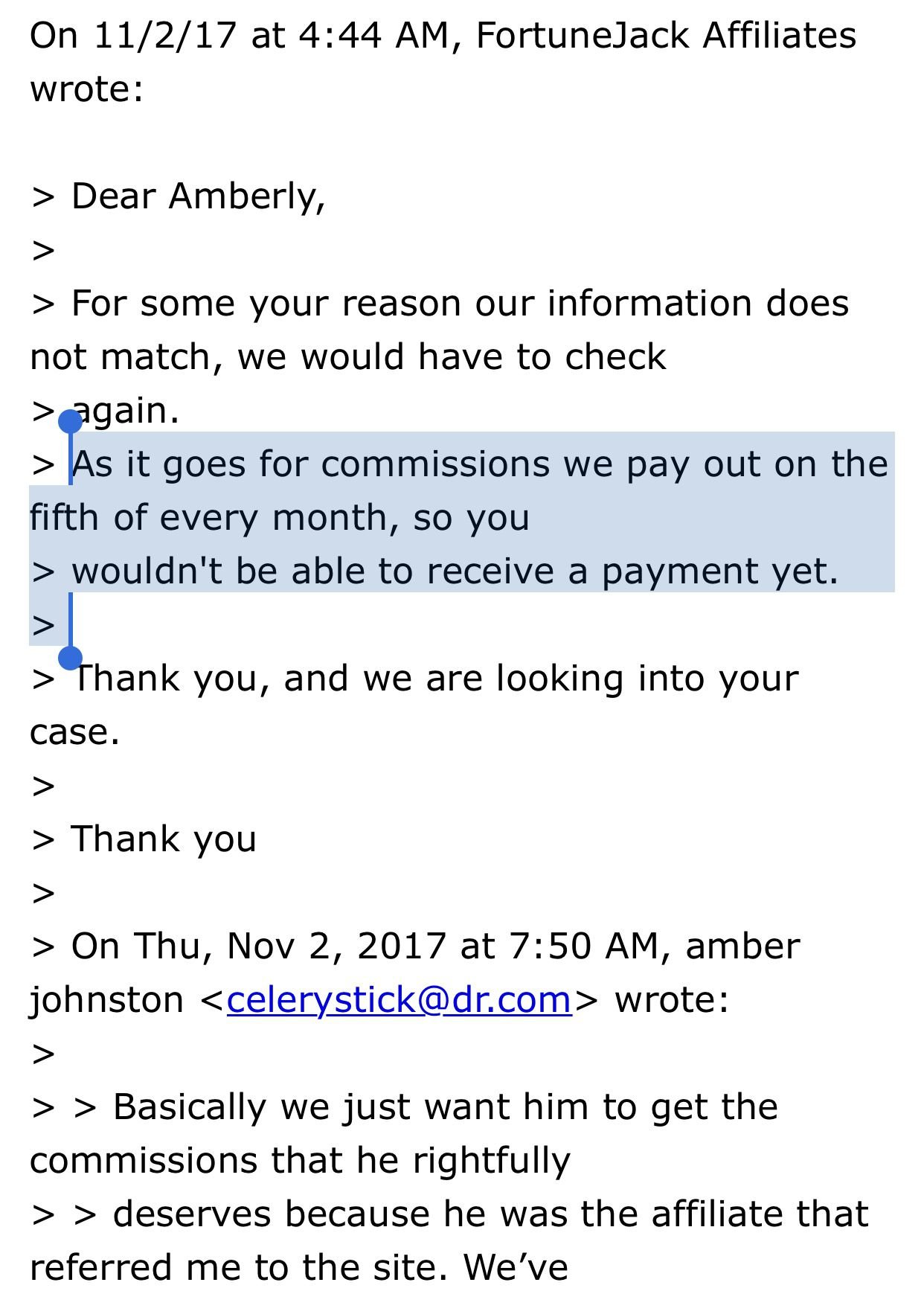The image size is (924, 1291).
Task: Tap the bottom text selection handle
Action: (70, 658)
